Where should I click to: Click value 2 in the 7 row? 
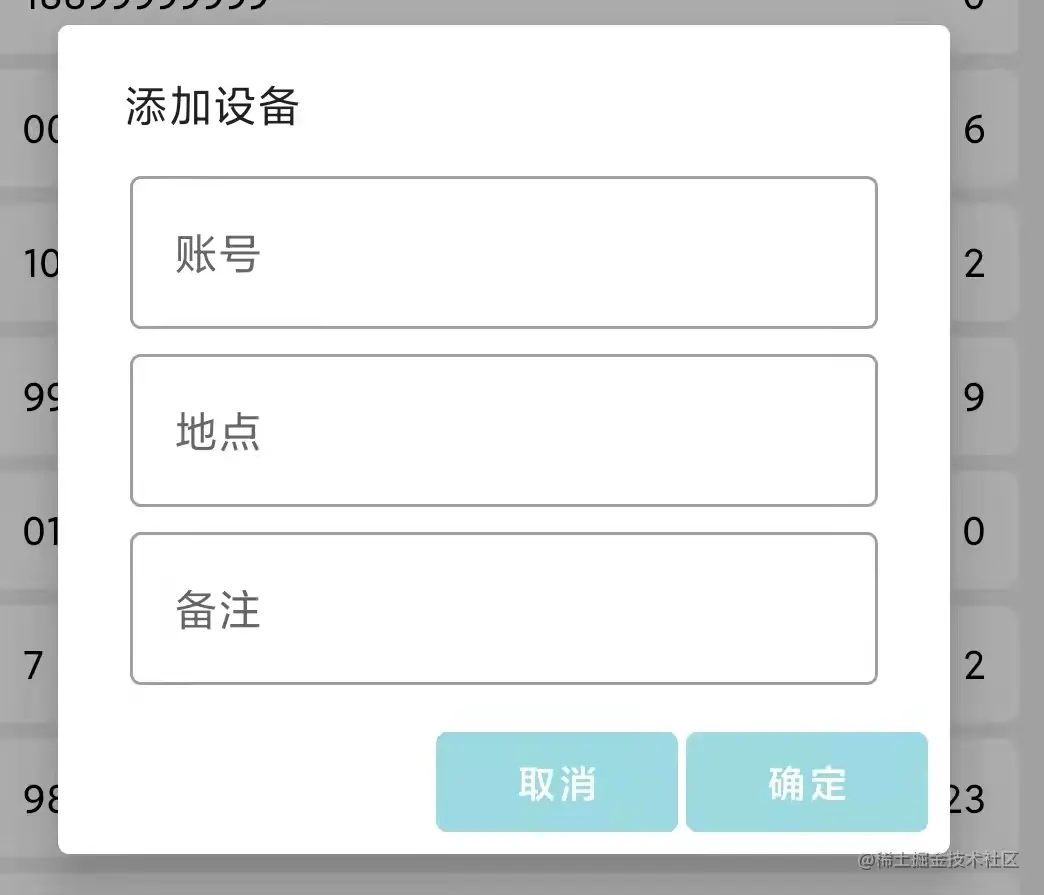click(x=975, y=665)
